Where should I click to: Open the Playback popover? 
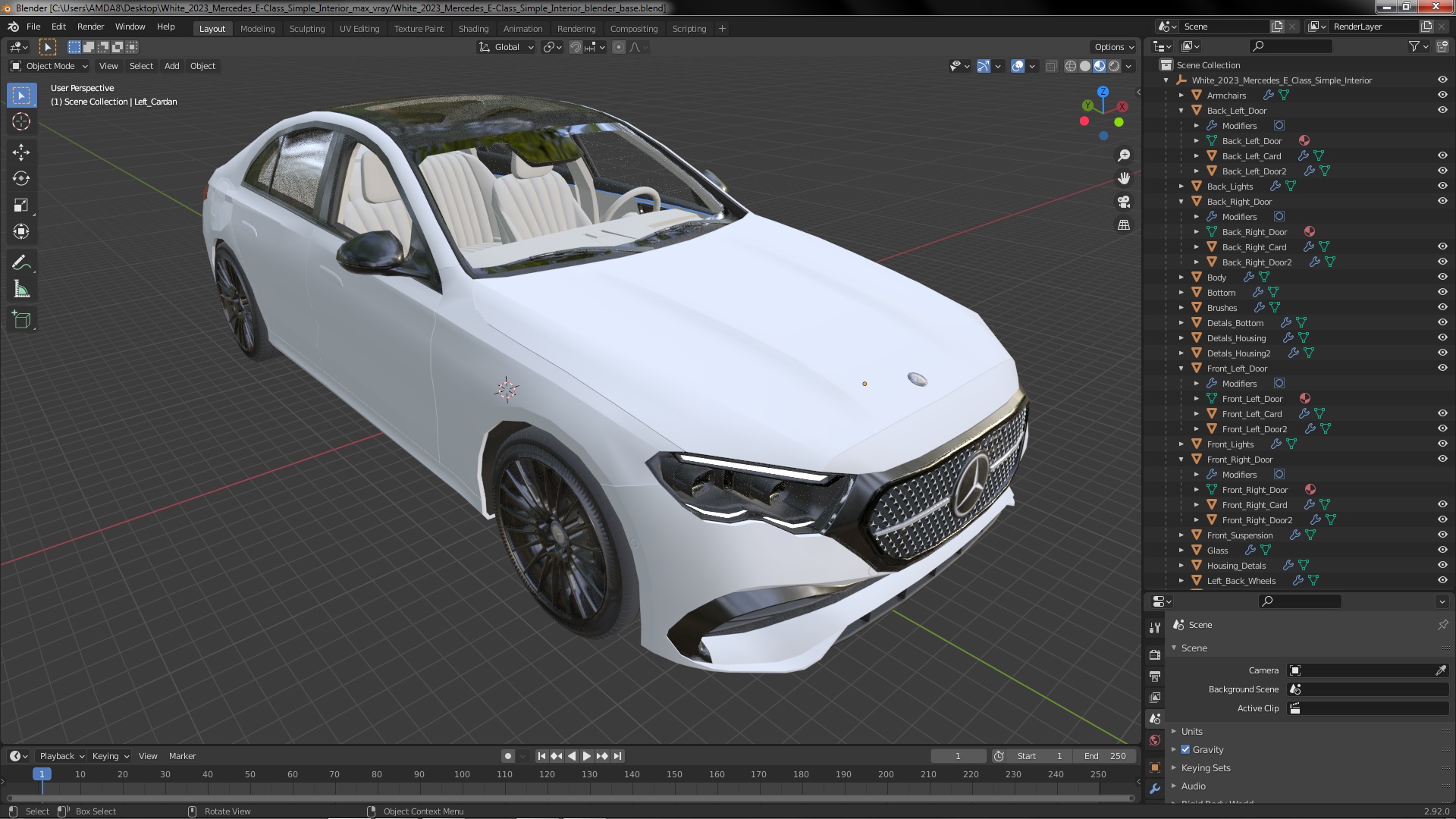[61, 756]
